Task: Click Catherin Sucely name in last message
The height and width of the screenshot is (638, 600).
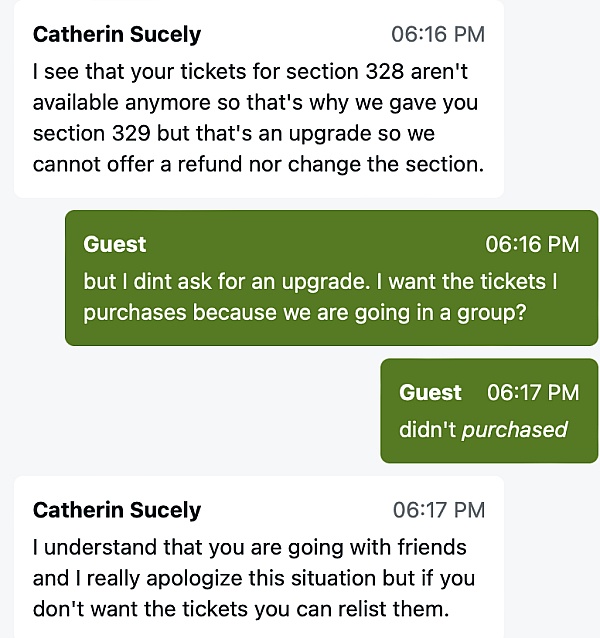Action: coord(117,511)
